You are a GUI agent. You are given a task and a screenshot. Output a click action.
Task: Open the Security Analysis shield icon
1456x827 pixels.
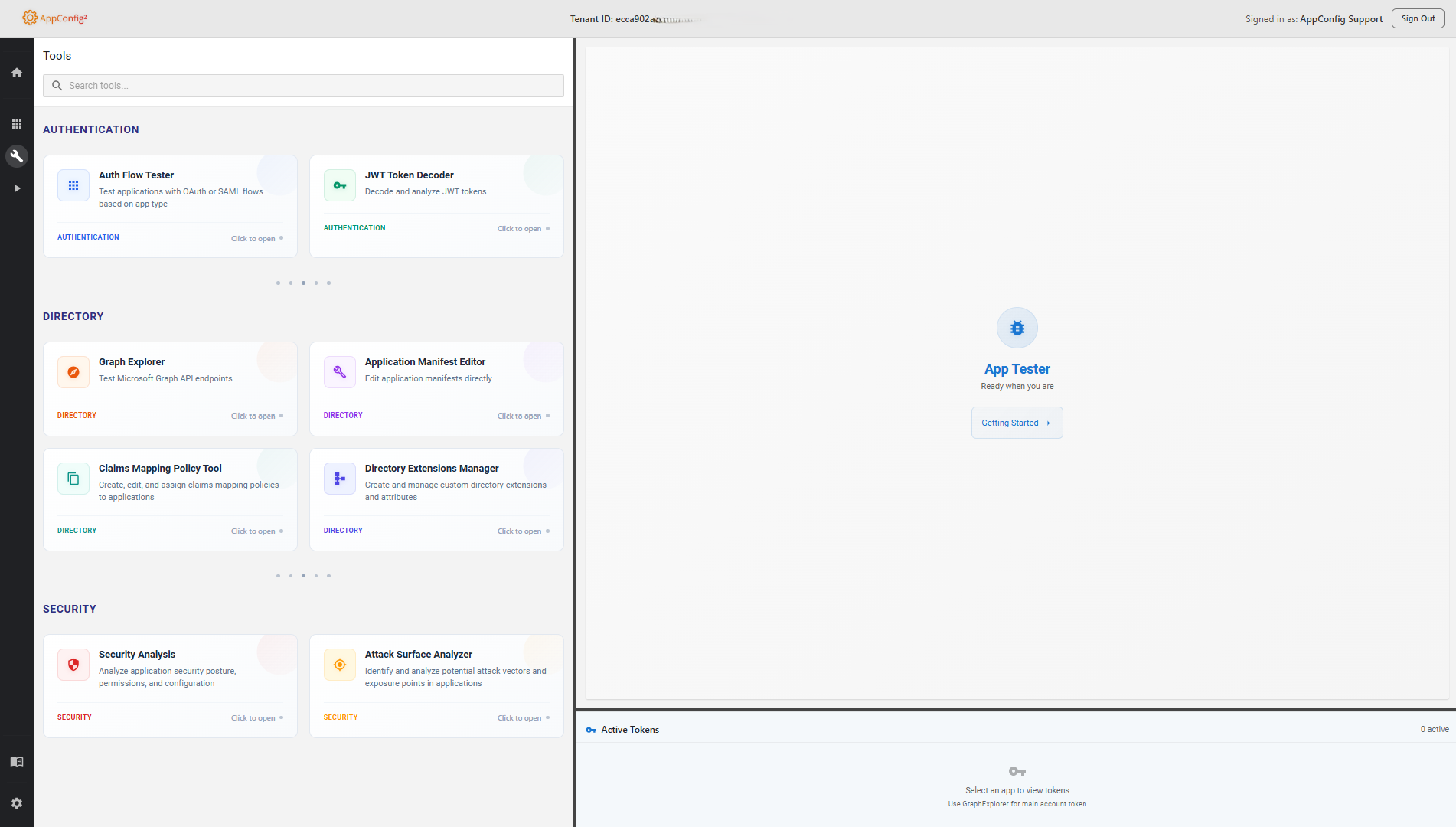tap(73, 665)
